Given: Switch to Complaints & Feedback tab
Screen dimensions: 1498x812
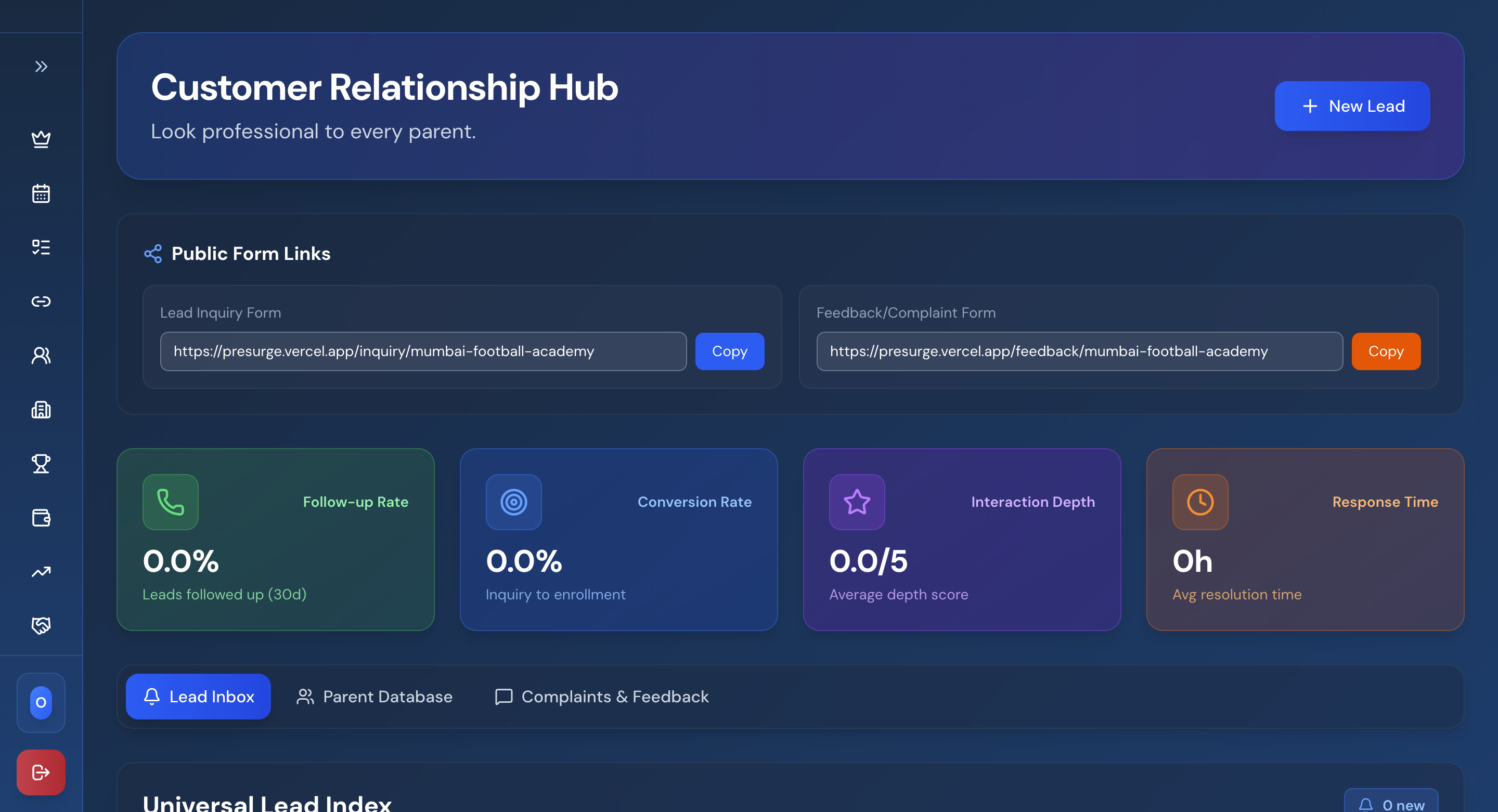Looking at the screenshot, I should click(x=602, y=697).
